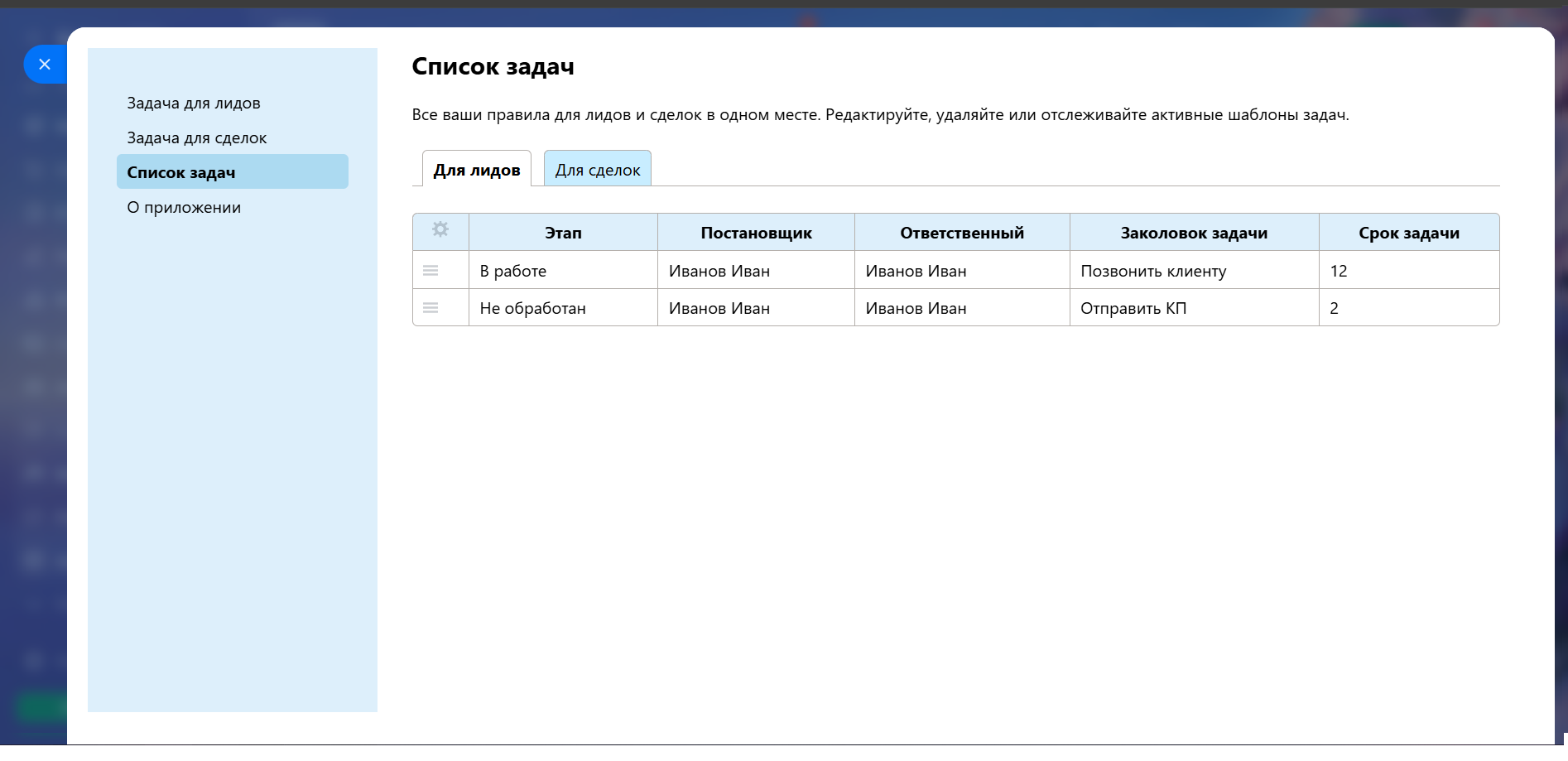Click the "Этап" column header
Screen dimensions: 1568x761
click(x=564, y=233)
